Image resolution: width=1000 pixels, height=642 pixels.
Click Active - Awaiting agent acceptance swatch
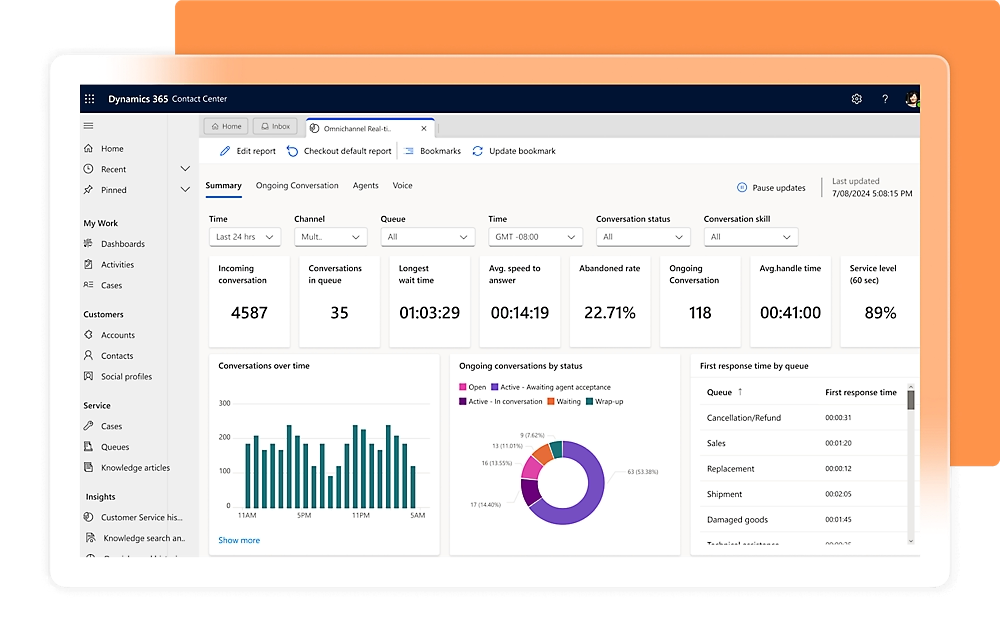(494, 387)
